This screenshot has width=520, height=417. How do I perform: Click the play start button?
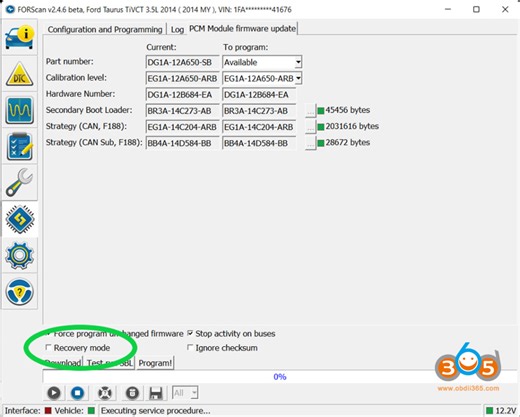point(54,393)
